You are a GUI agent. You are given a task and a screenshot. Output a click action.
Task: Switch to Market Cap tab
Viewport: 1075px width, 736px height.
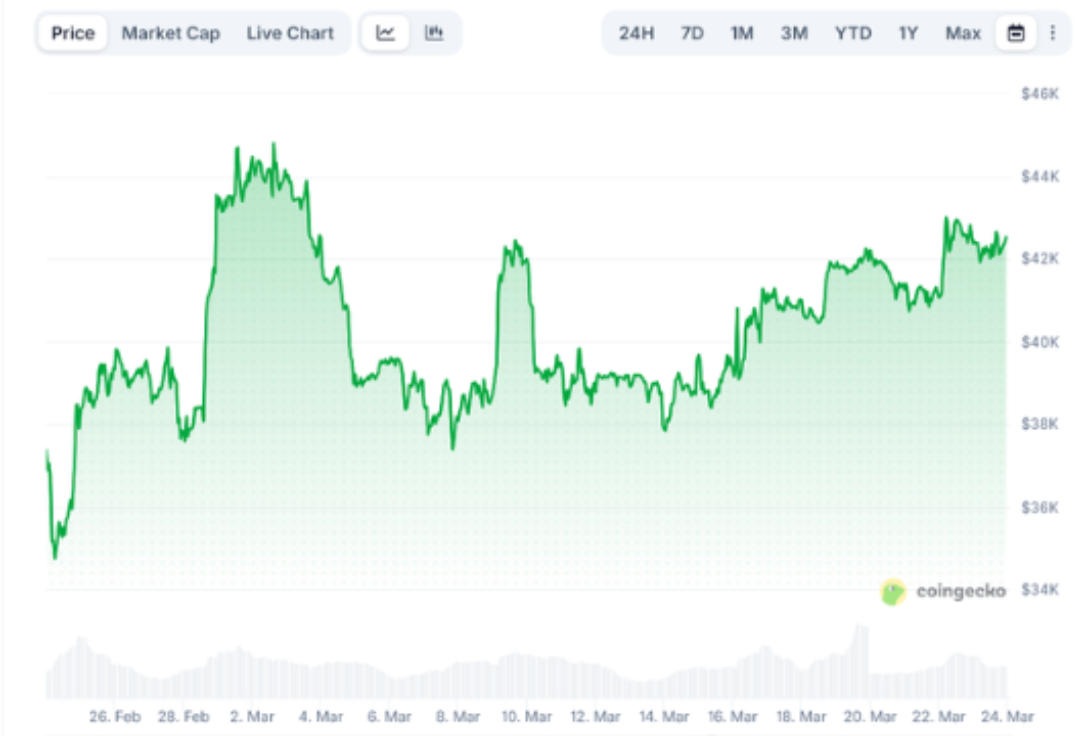point(170,33)
